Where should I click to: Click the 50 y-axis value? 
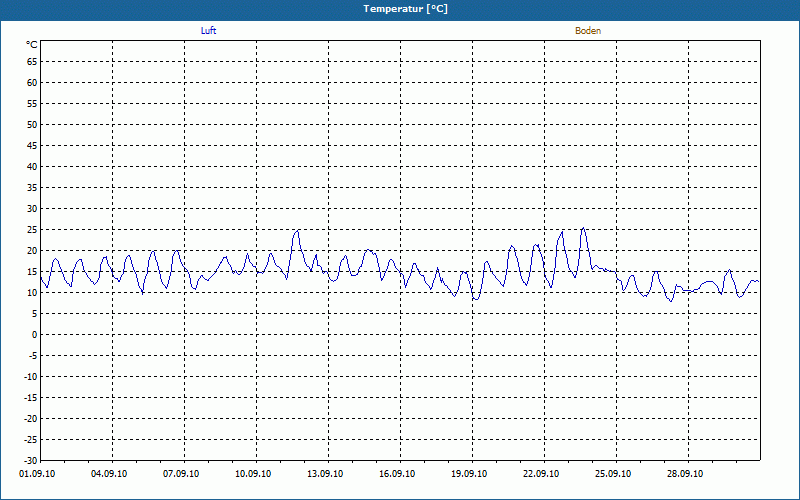pos(32,124)
